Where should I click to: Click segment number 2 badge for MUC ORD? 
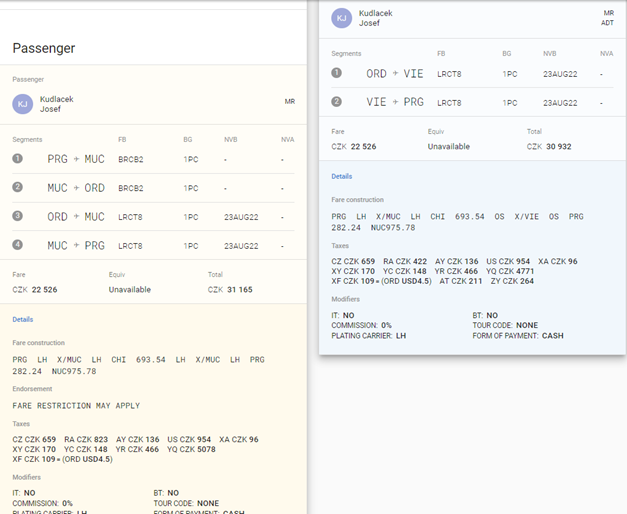18,187
